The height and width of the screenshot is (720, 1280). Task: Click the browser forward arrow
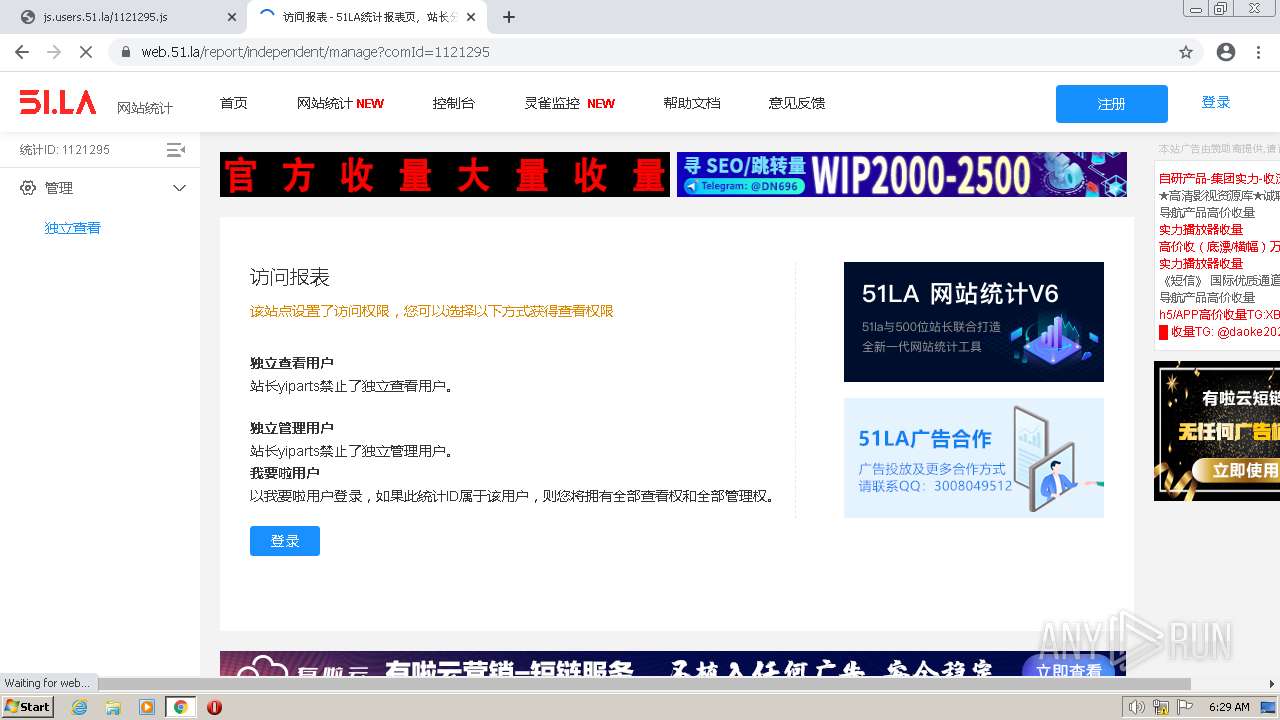tap(54, 52)
